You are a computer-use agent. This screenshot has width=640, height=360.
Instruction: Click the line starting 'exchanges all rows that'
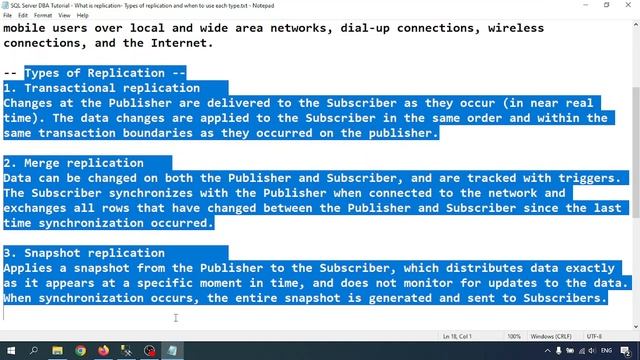[x=312, y=208]
